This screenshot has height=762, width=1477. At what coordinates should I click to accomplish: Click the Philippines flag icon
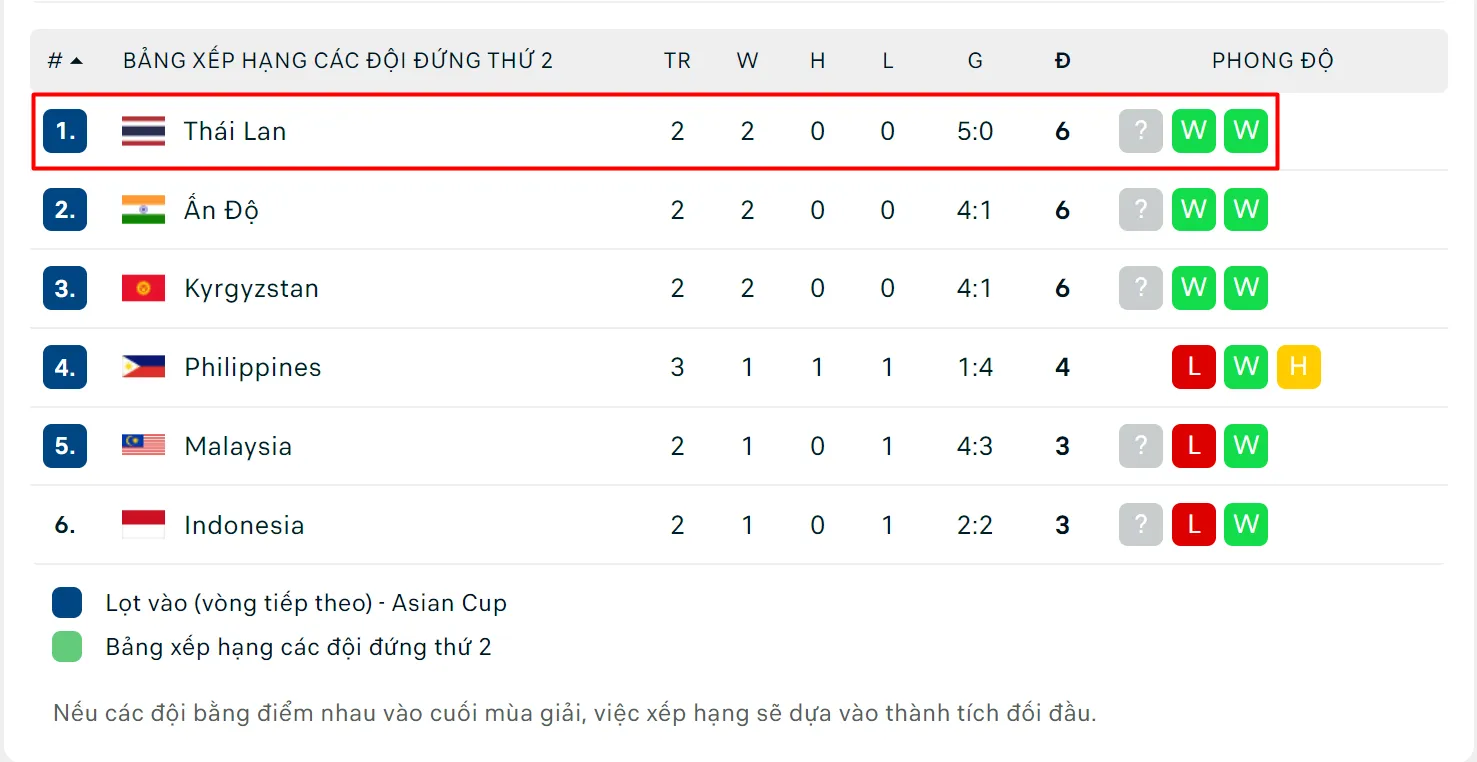tap(143, 367)
